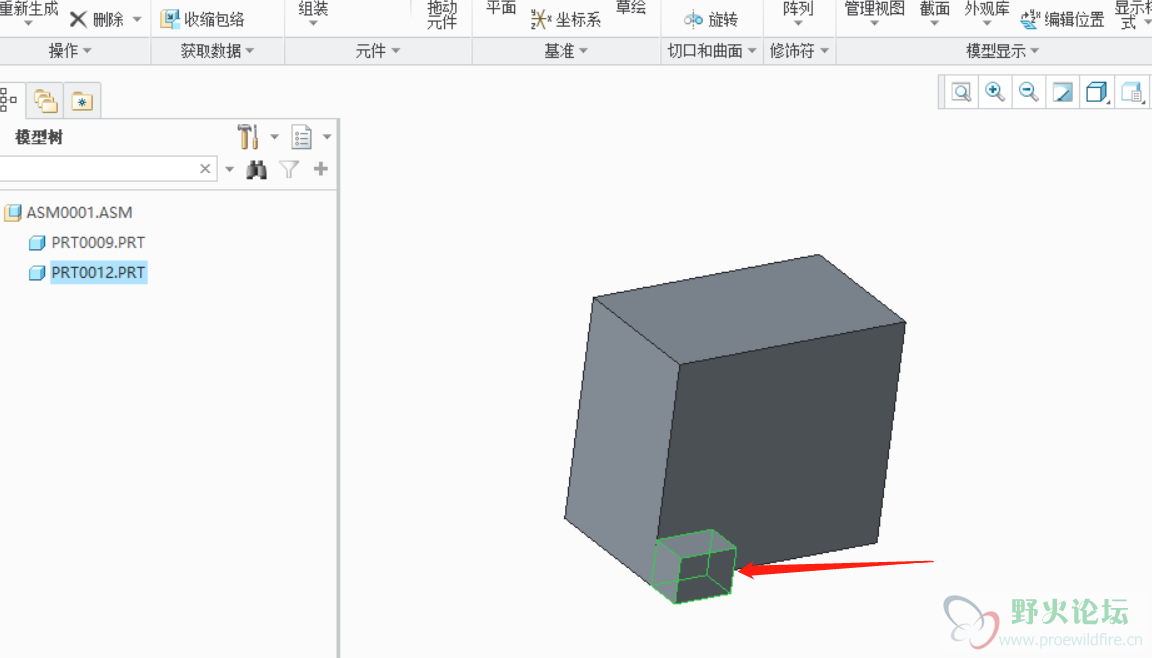Click the 坐标系 coordinate system icon
This screenshot has height=658, width=1152.
pyautogui.click(x=541, y=19)
